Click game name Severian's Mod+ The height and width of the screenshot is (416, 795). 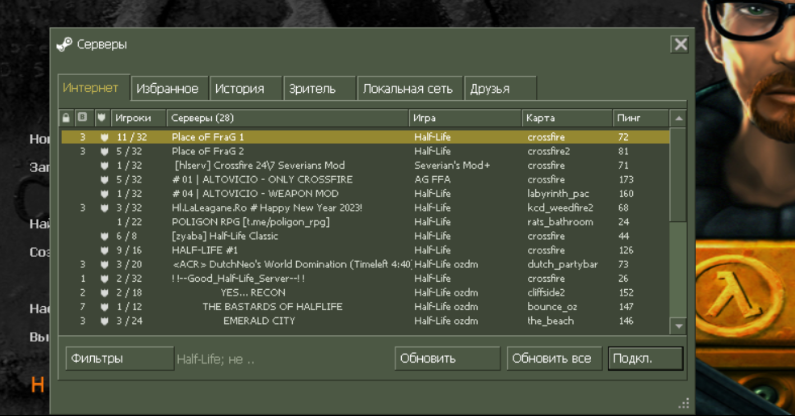pyautogui.click(x=452, y=165)
